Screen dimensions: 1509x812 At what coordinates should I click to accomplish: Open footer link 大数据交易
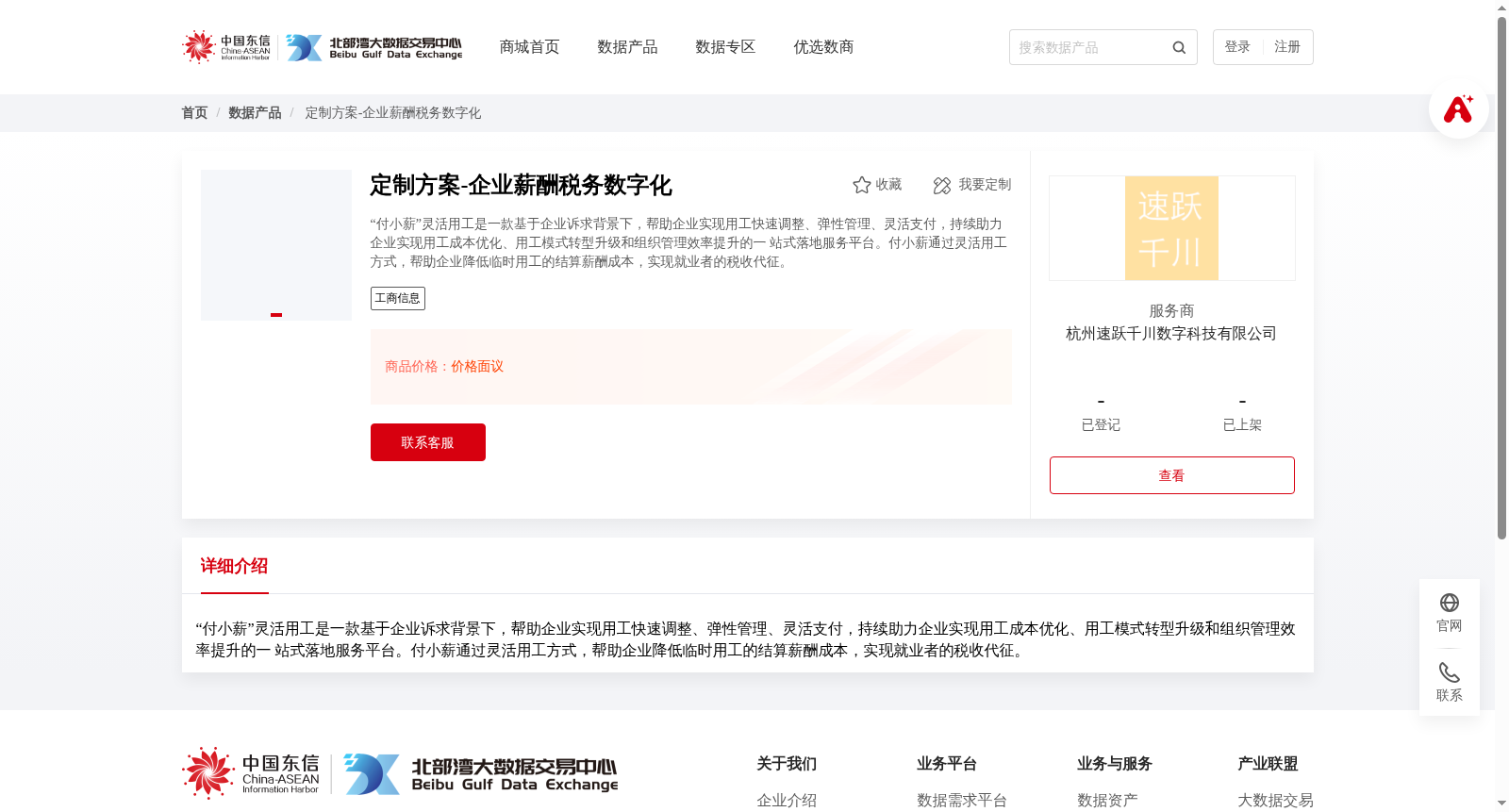pyautogui.click(x=1275, y=801)
